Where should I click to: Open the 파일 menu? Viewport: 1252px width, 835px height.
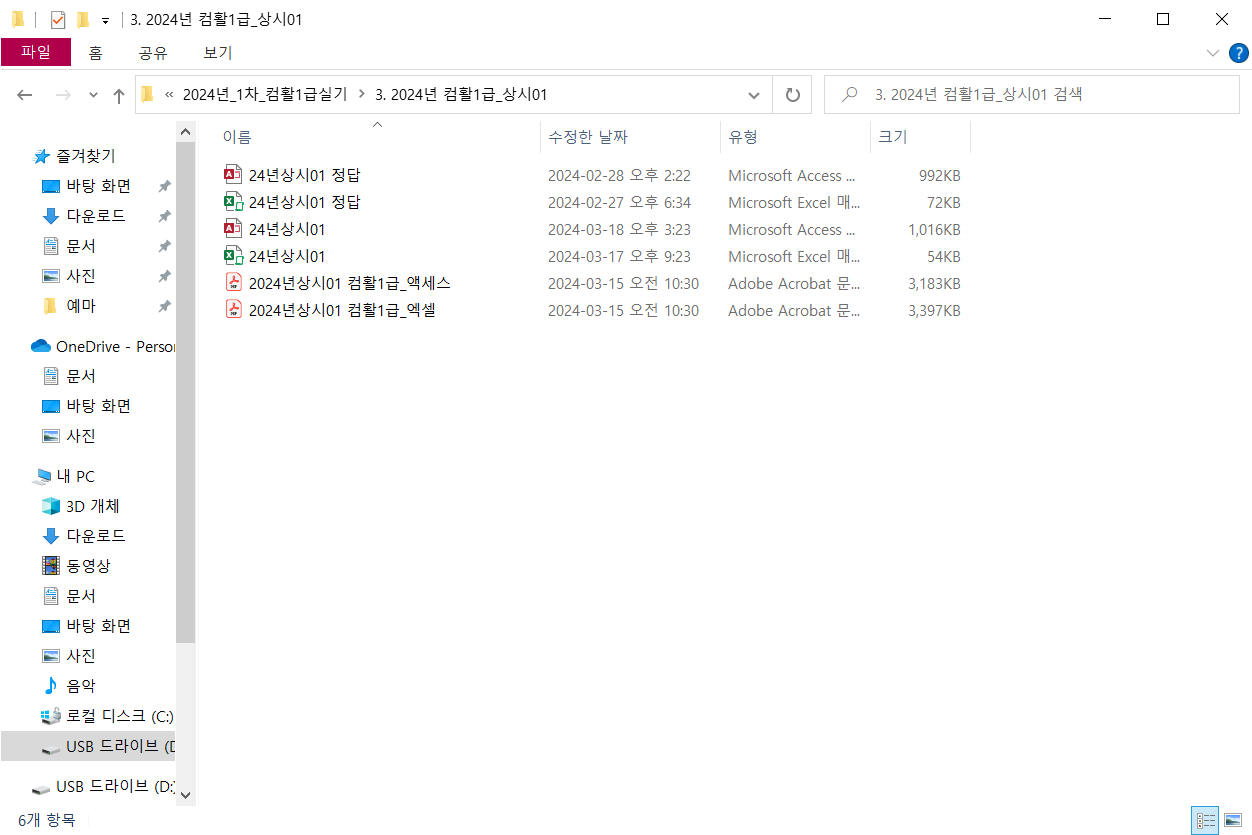click(36, 52)
